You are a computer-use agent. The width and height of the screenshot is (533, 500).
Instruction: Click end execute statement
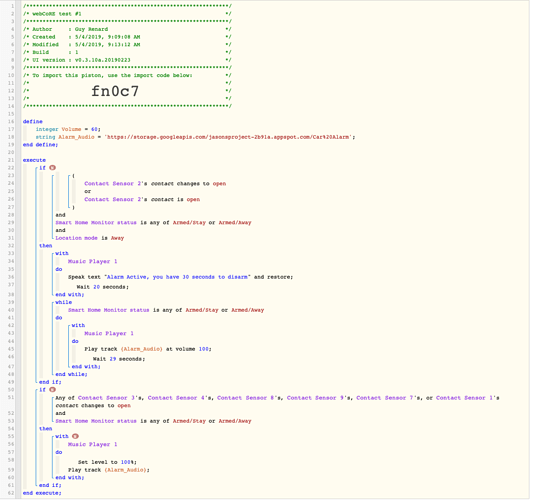point(42,493)
